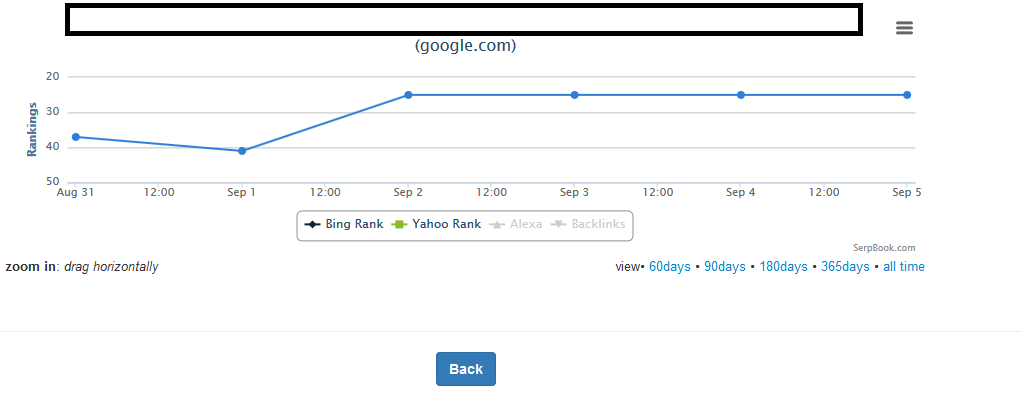
Task: Select the Sep 5 data point
Action: click(907, 95)
